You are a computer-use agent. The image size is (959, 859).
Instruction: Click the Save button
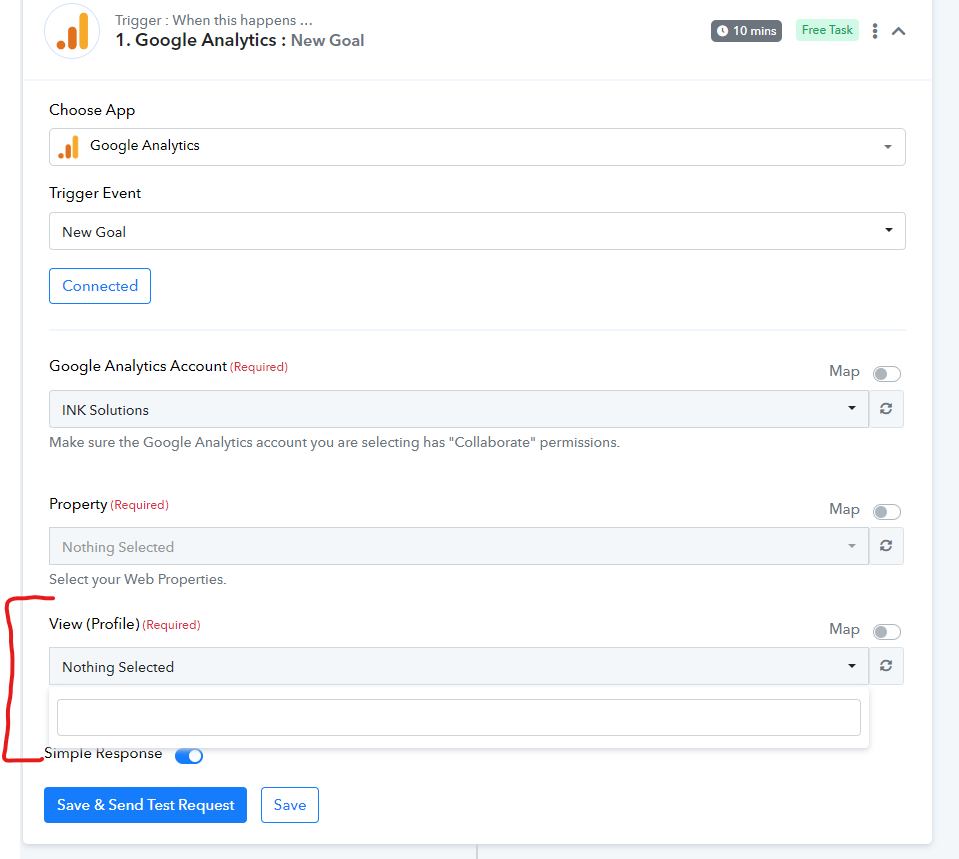pos(290,805)
